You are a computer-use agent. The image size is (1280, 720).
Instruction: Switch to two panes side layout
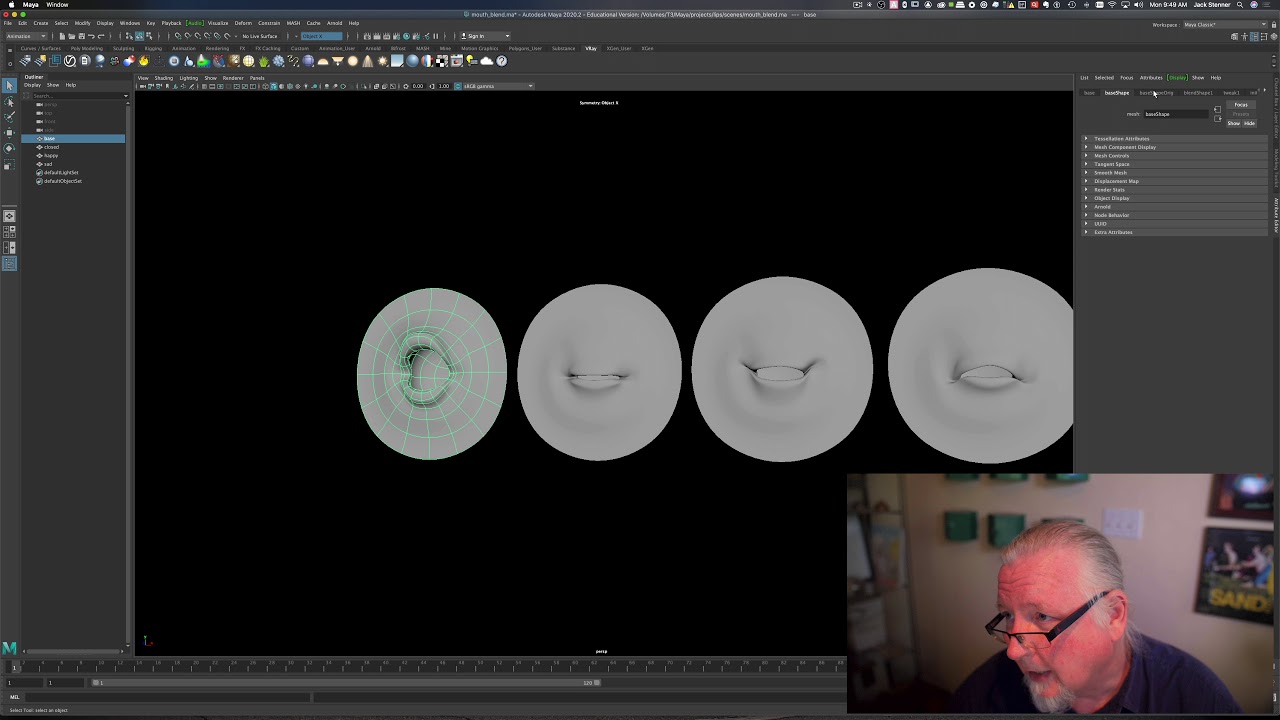9,248
